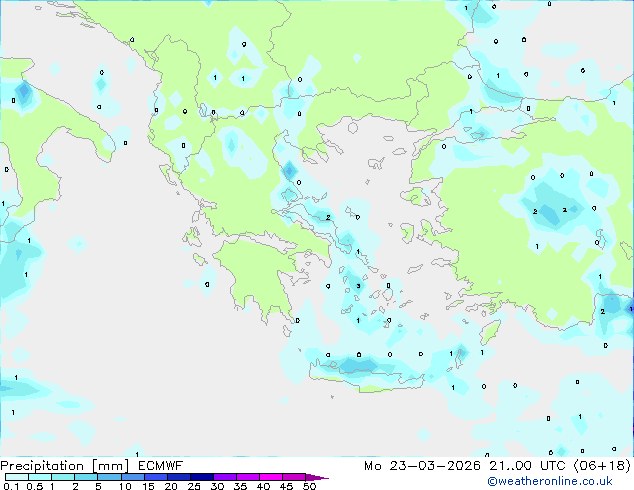This screenshot has height=490, width=634.
Task: Click the '3' precipitation value on map
Action: pos(358,286)
